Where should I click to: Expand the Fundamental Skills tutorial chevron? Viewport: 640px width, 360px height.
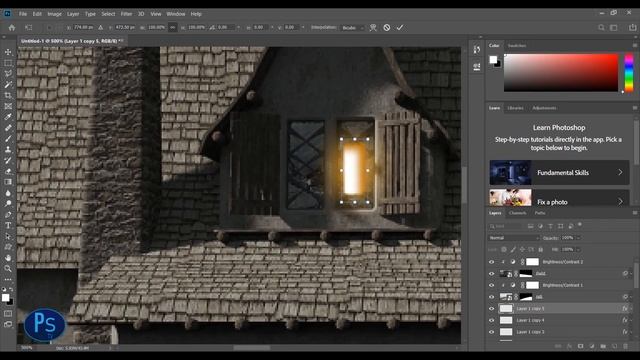click(620, 172)
